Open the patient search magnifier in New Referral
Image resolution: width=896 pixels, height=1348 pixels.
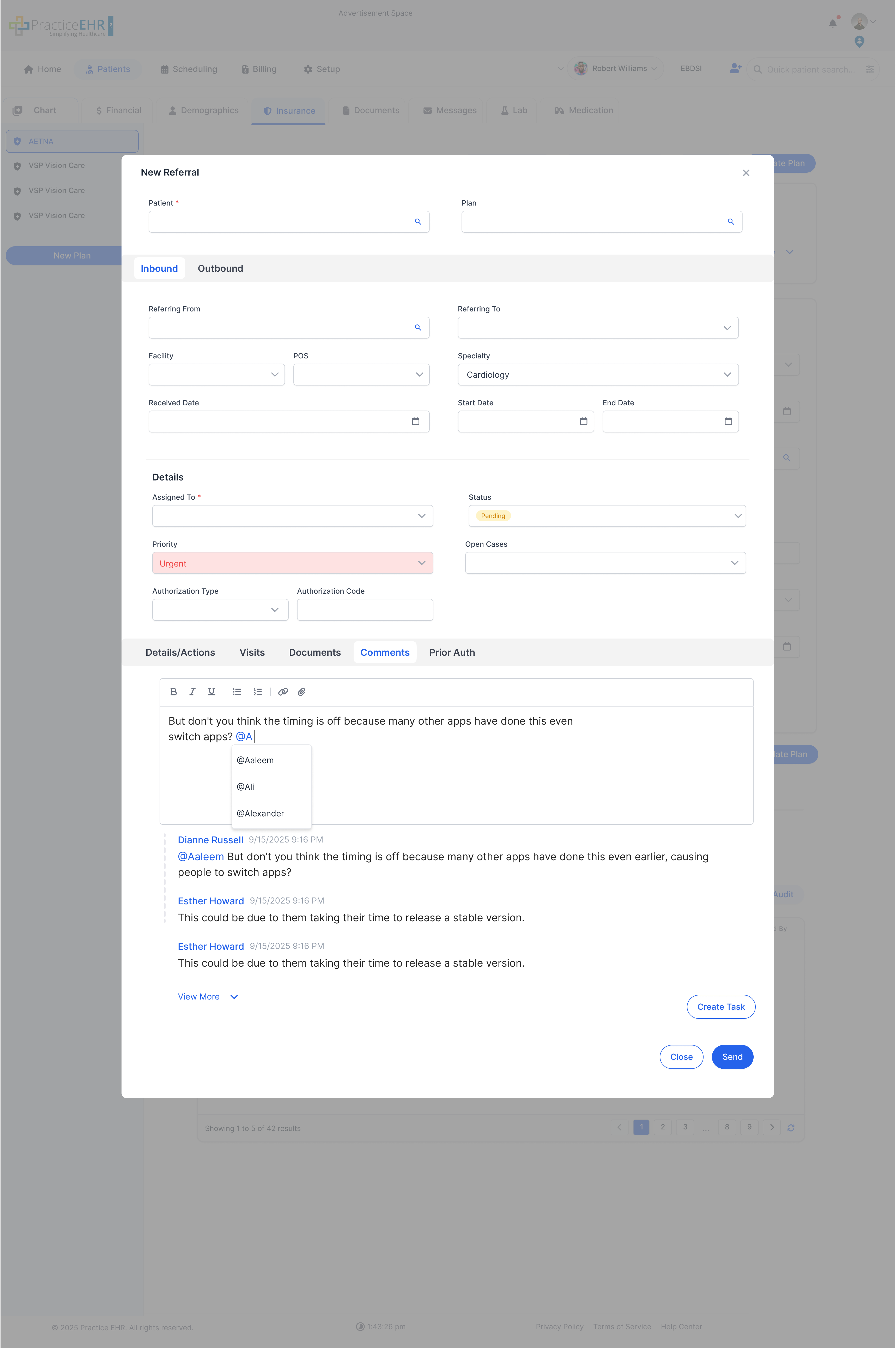coord(418,222)
